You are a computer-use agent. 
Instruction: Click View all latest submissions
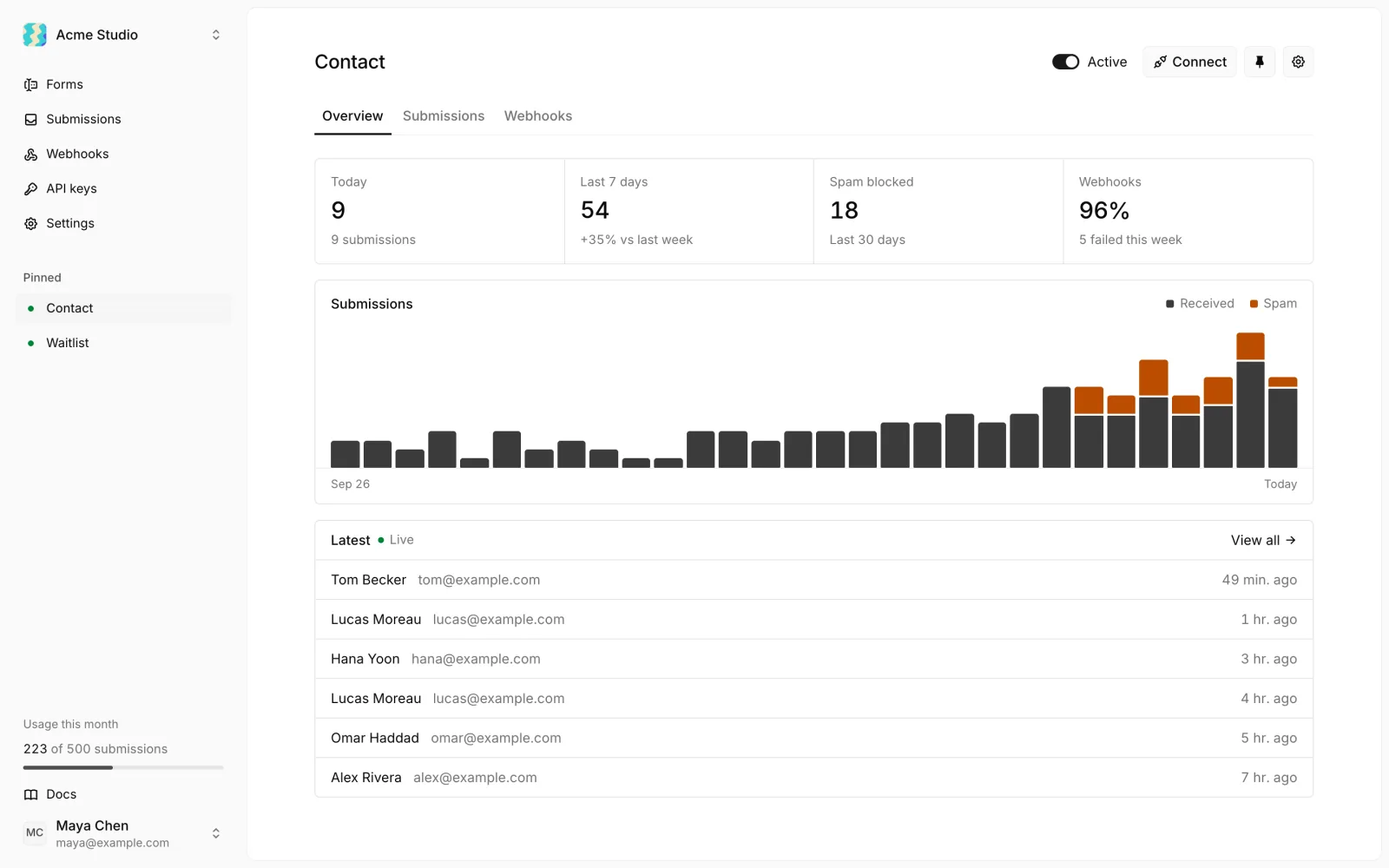tap(1263, 540)
